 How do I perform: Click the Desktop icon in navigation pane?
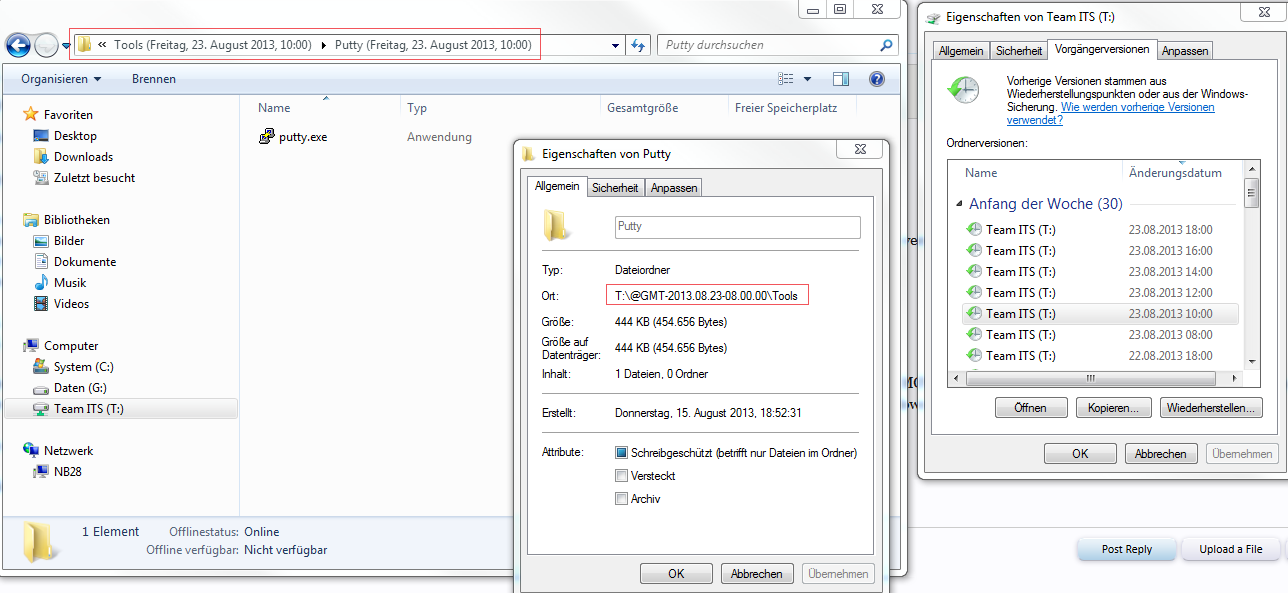(41, 136)
